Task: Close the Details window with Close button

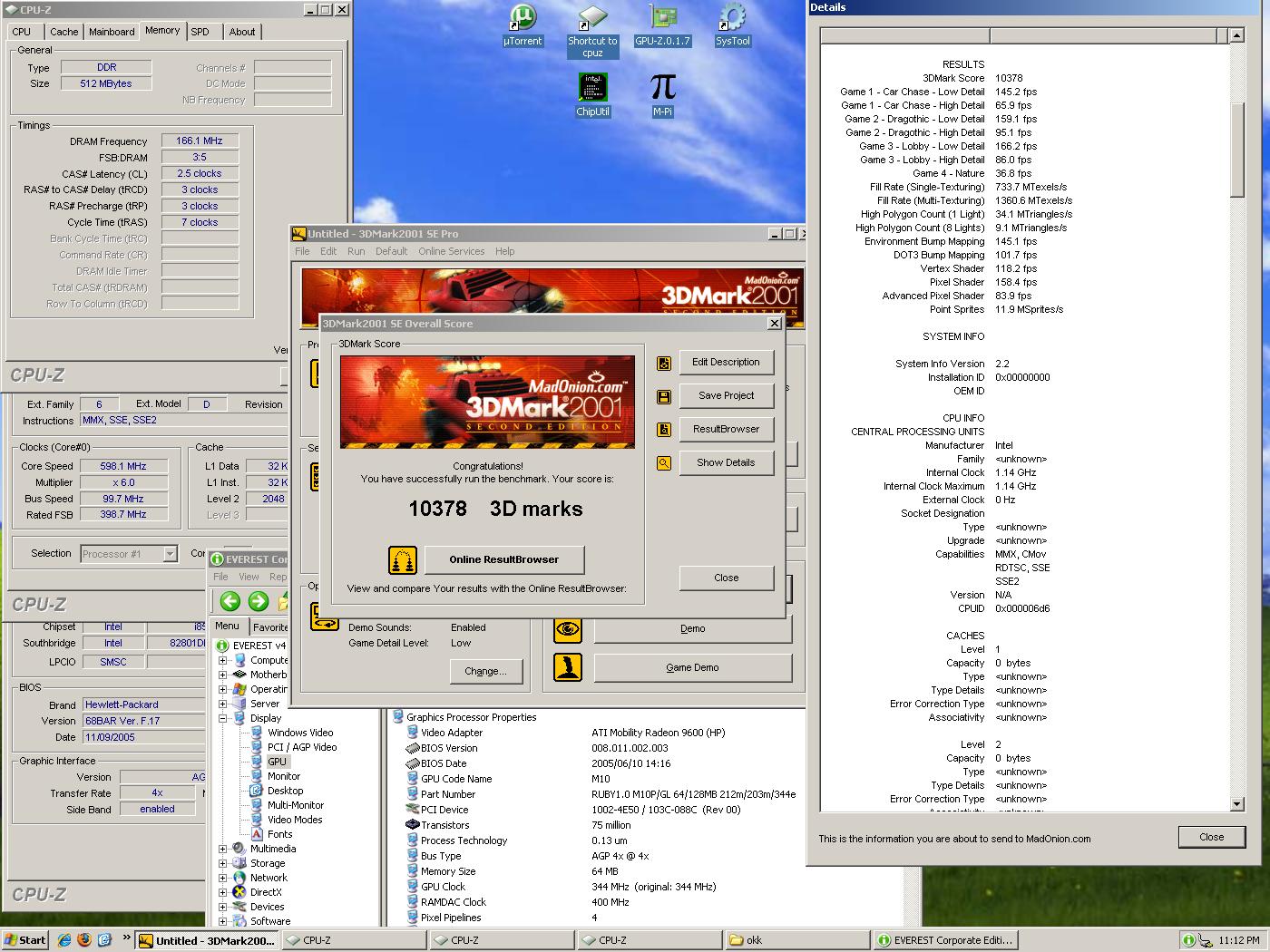Action: pyautogui.click(x=1211, y=837)
